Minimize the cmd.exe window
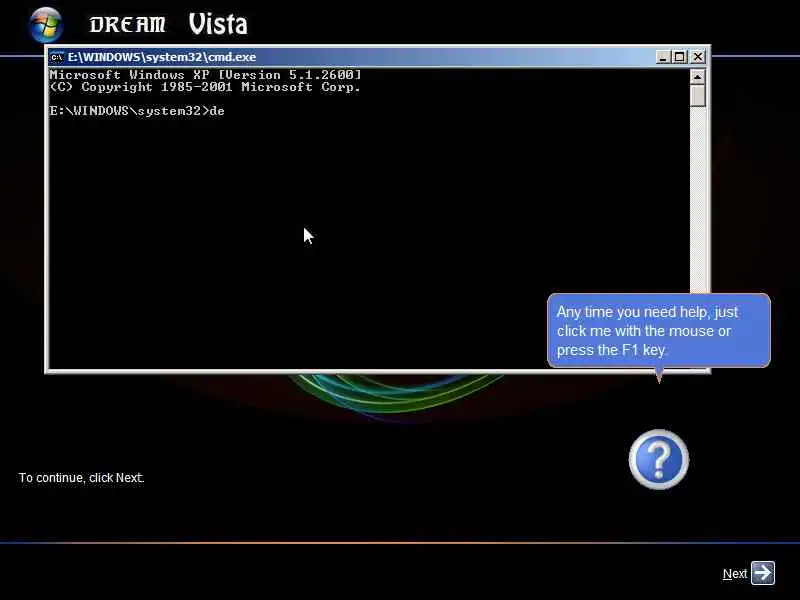This screenshot has height=600, width=800. pyautogui.click(x=662, y=57)
